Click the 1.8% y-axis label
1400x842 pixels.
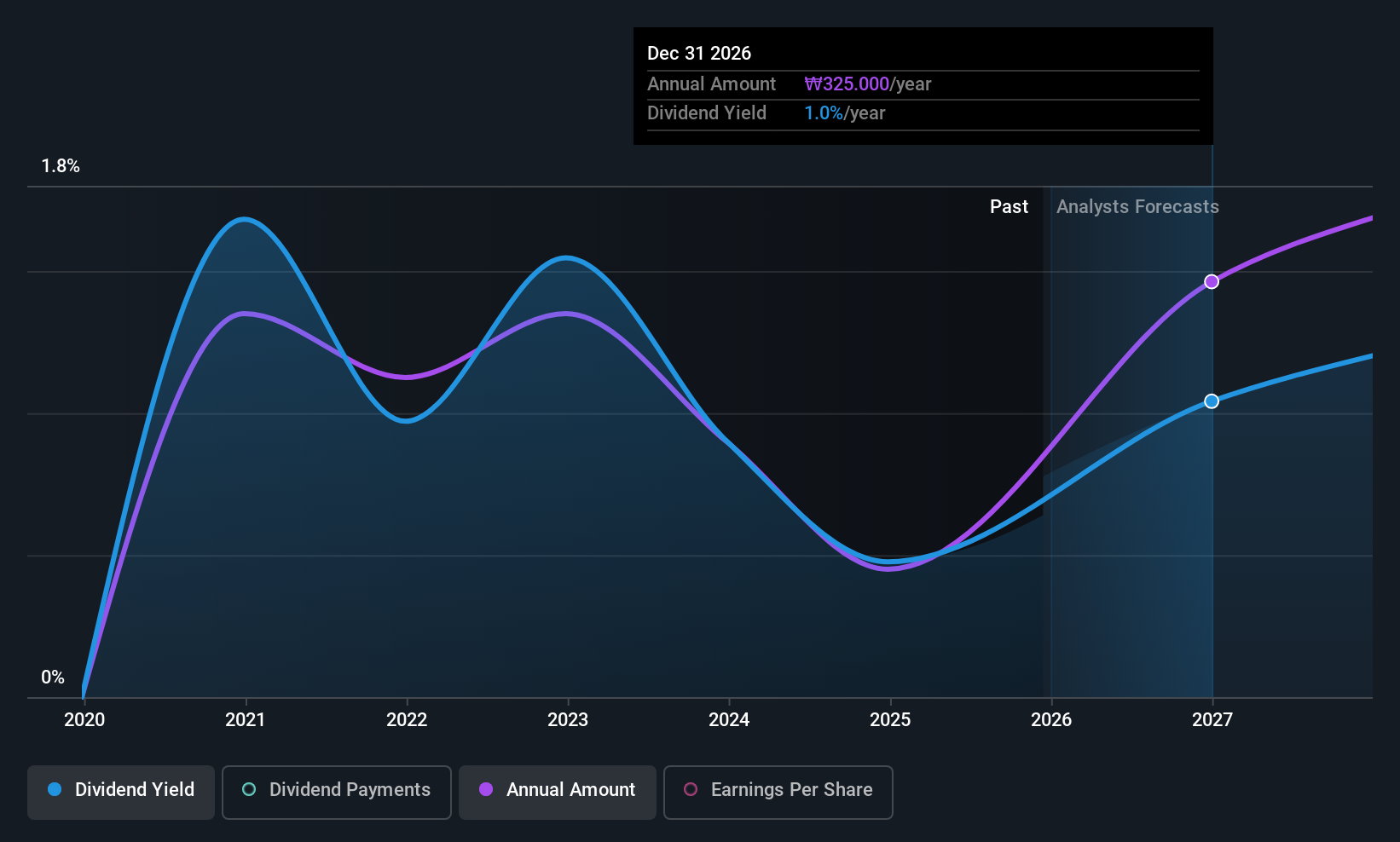click(x=61, y=166)
